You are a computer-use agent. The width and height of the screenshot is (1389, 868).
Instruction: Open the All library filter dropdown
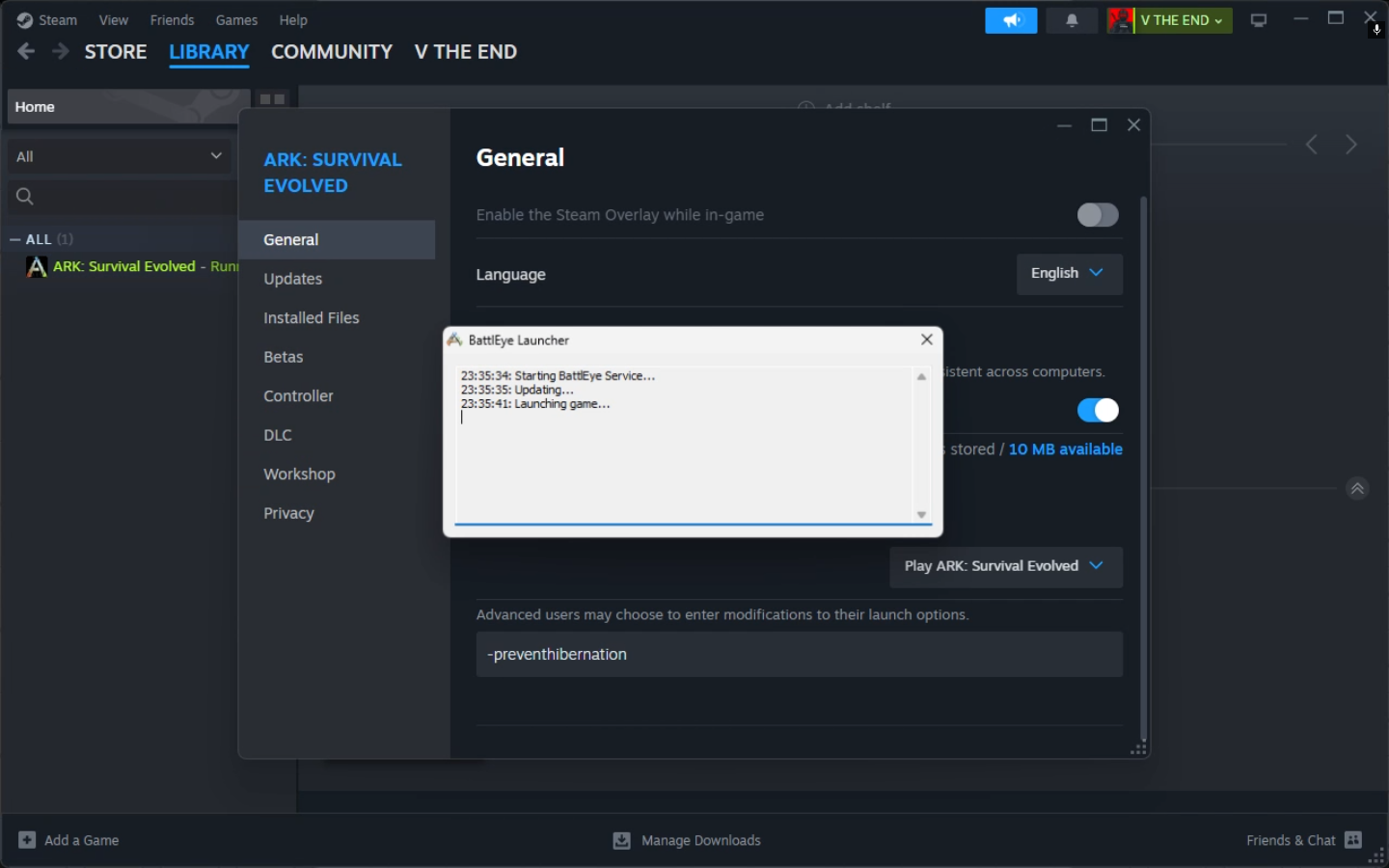(119, 156)
